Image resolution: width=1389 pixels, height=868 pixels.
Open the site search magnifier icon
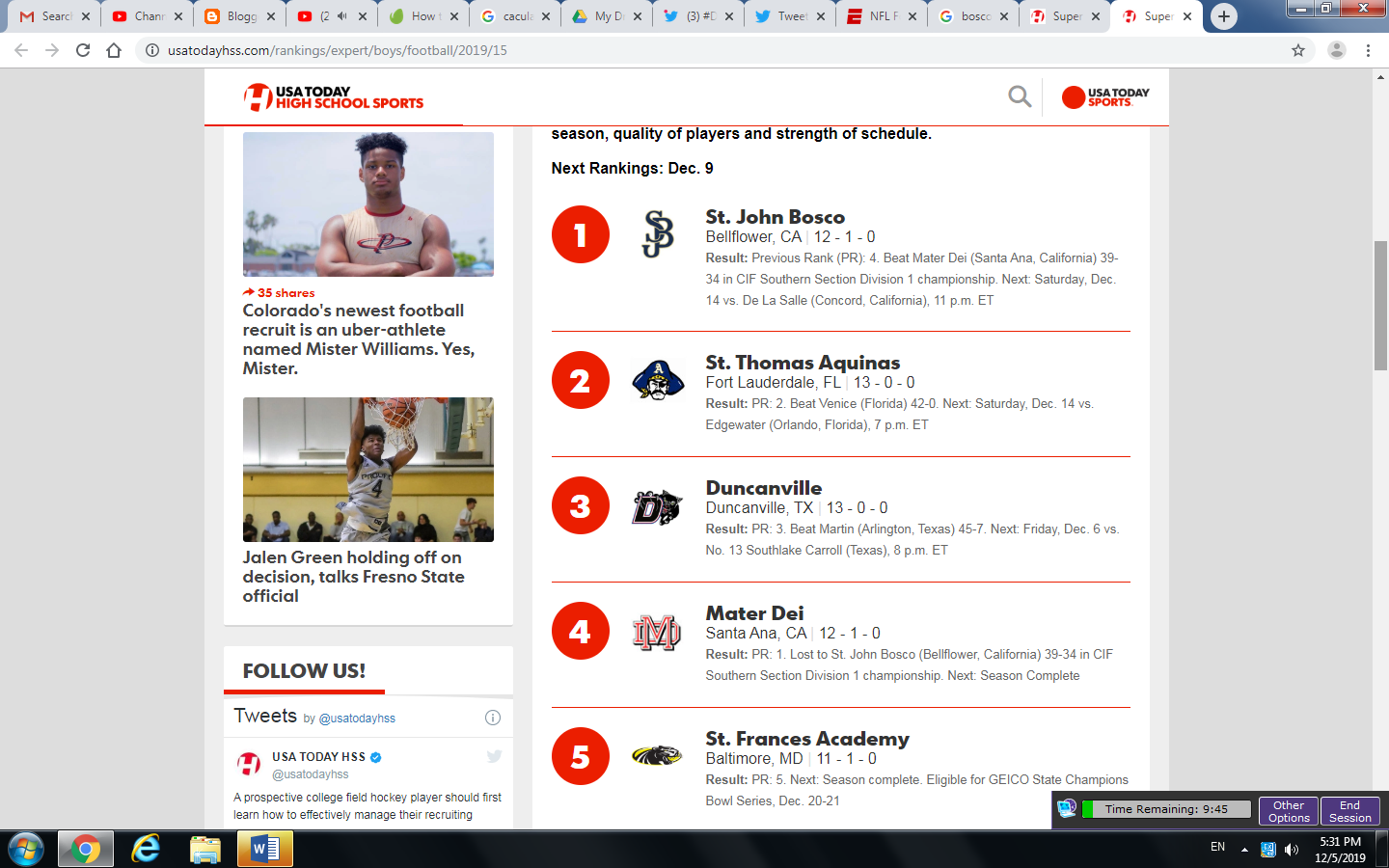(x=1020, y=96)
